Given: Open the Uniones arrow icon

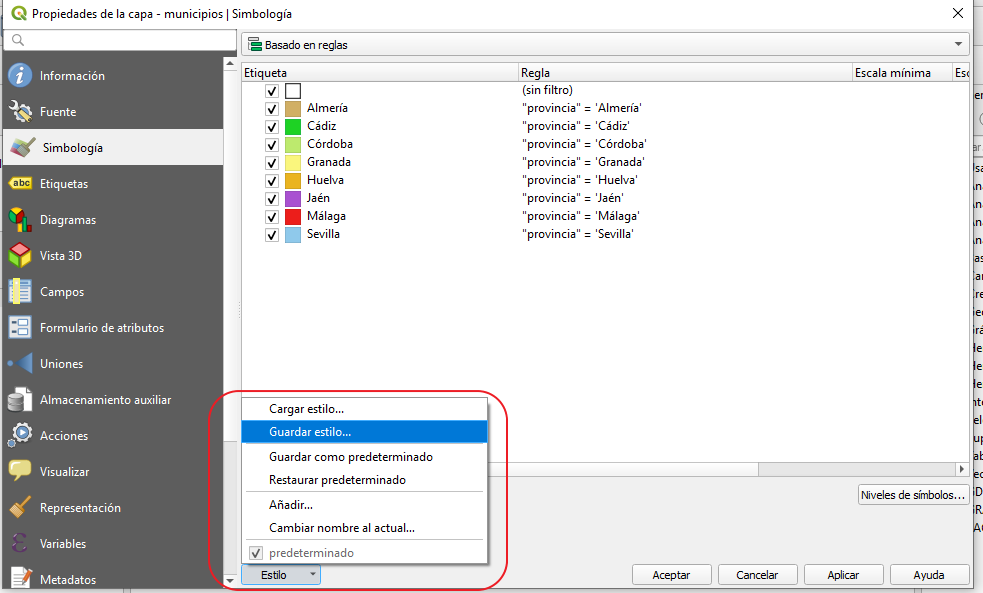Looking at the screenshot, I should [x=20, y=363].
